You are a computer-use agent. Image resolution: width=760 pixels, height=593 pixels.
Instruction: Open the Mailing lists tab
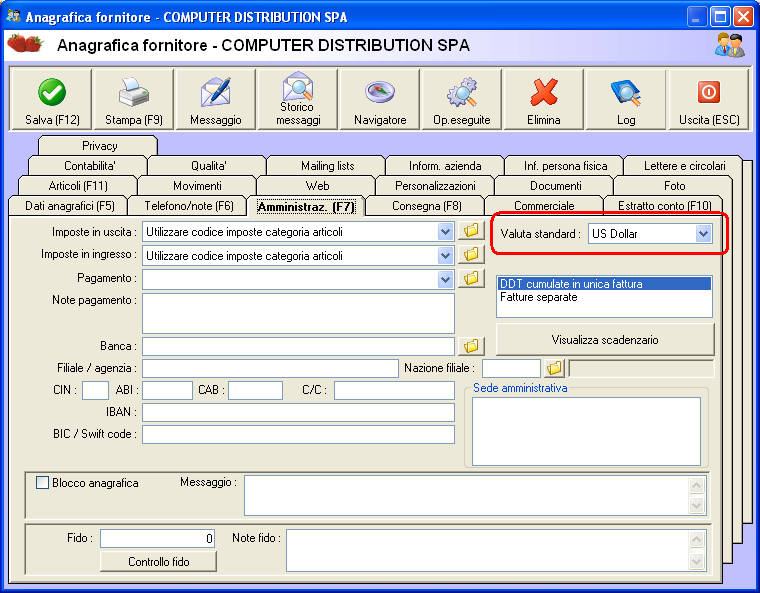[x=327, y=166]
